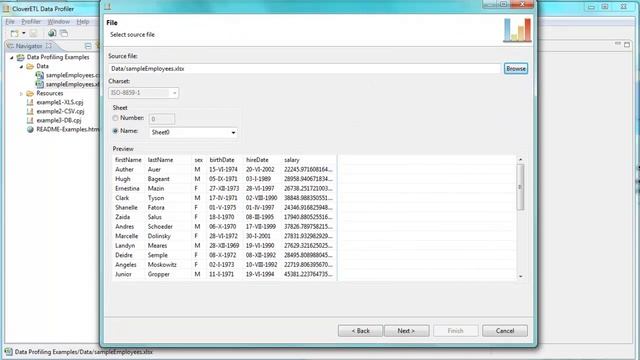This screenshot has width=640, height=360.
Task: Open the Sheet0 name dropdown
Action: pyautogui.click(x=233, y=133)
